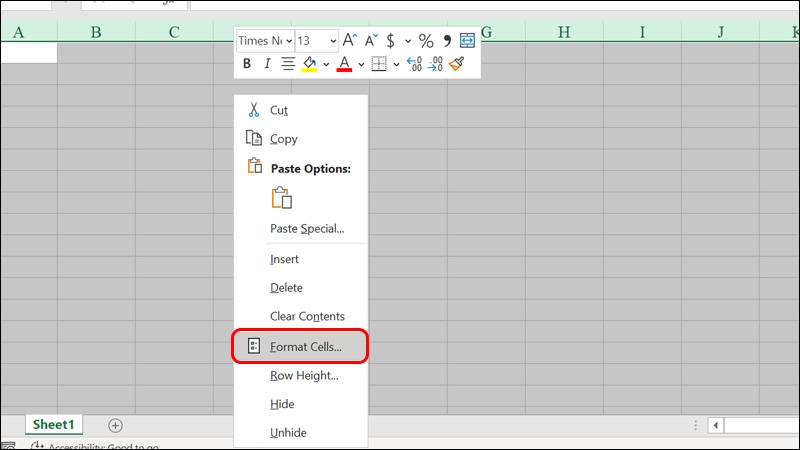Click horizontal scrollbar left arrow
800x450 pixels.
(x=715, y=425)
